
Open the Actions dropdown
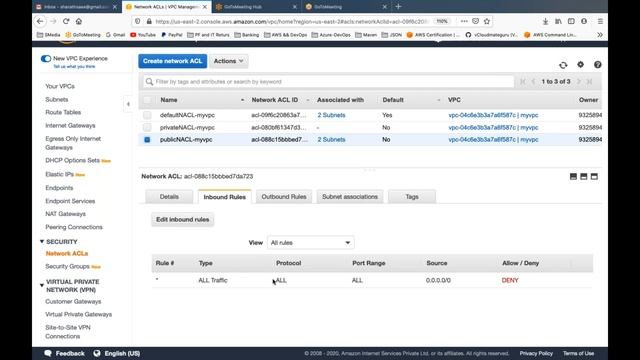[x=229, y=61]
